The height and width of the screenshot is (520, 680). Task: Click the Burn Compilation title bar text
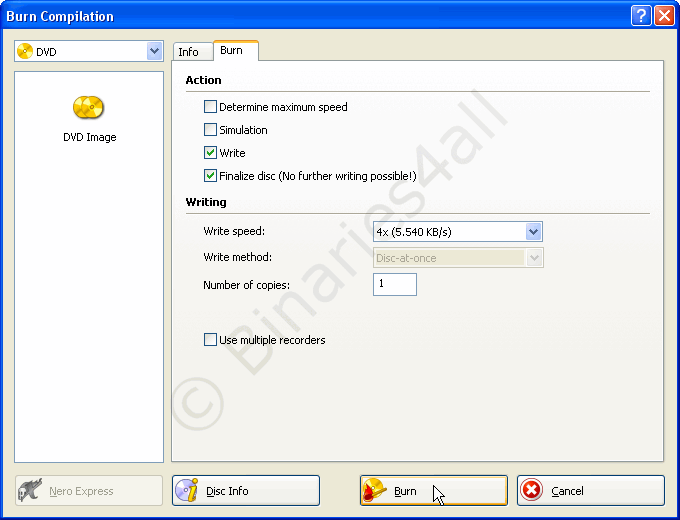60,16
